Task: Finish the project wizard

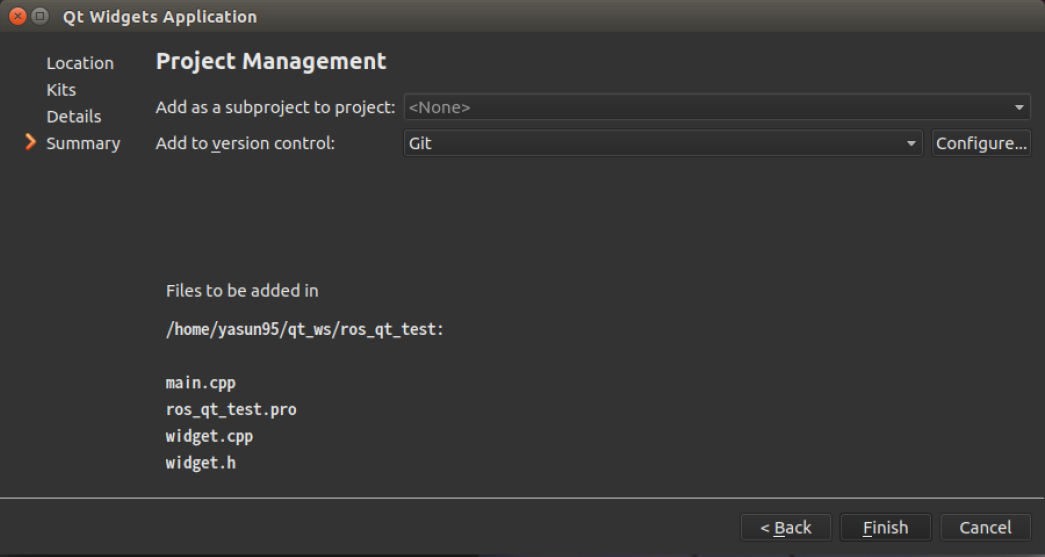Action: point(885,528)
